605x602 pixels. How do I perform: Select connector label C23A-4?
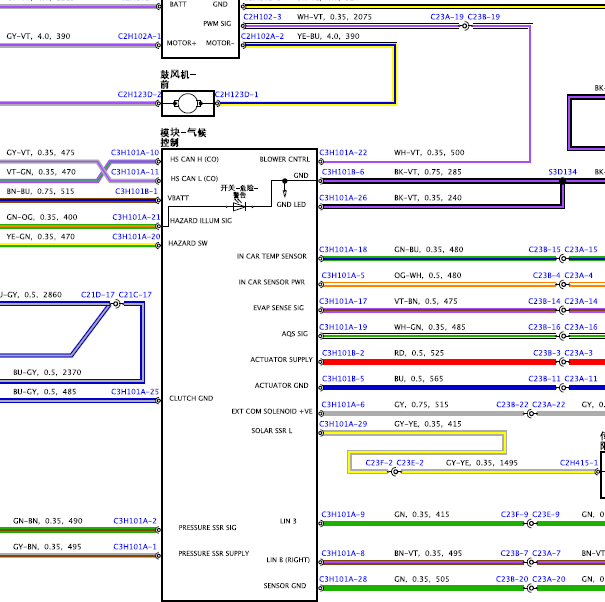578,276
